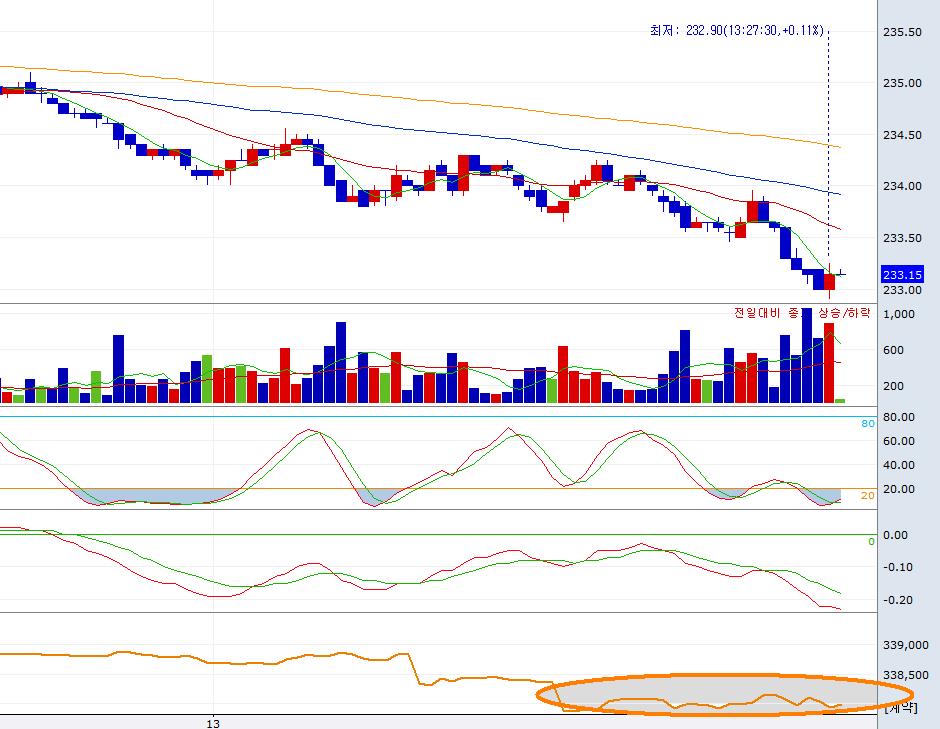Screen dimensions: 940x729
Task: Click the small green volume bar at far right
Action: (840, 400)
